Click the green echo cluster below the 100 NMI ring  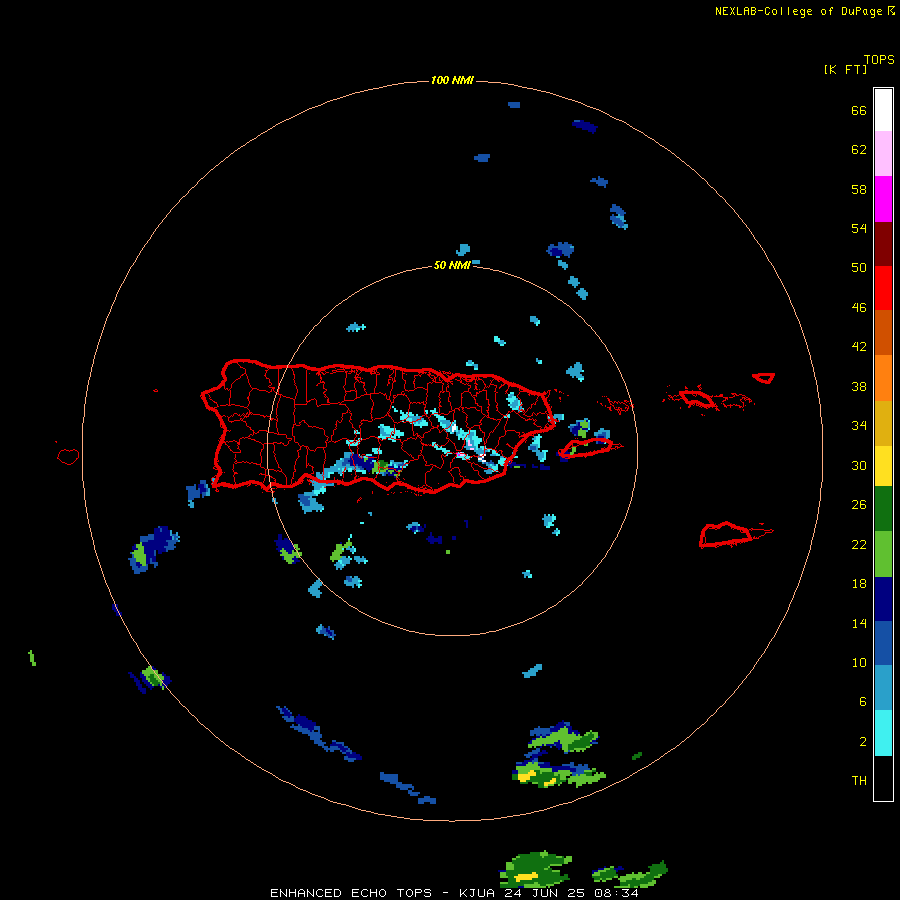click(536, 870)
